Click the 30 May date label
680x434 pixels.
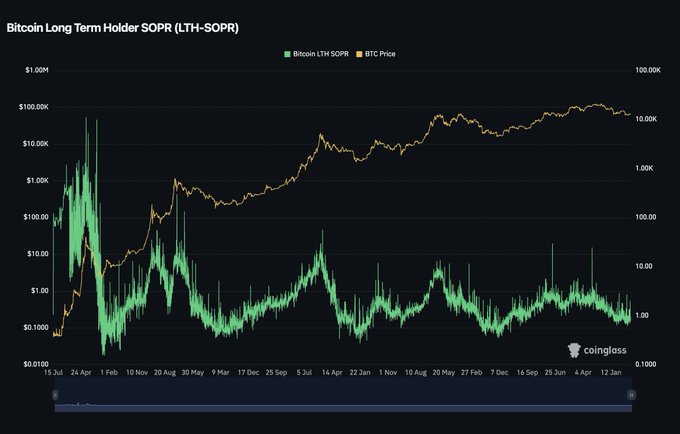click(193, 372)
